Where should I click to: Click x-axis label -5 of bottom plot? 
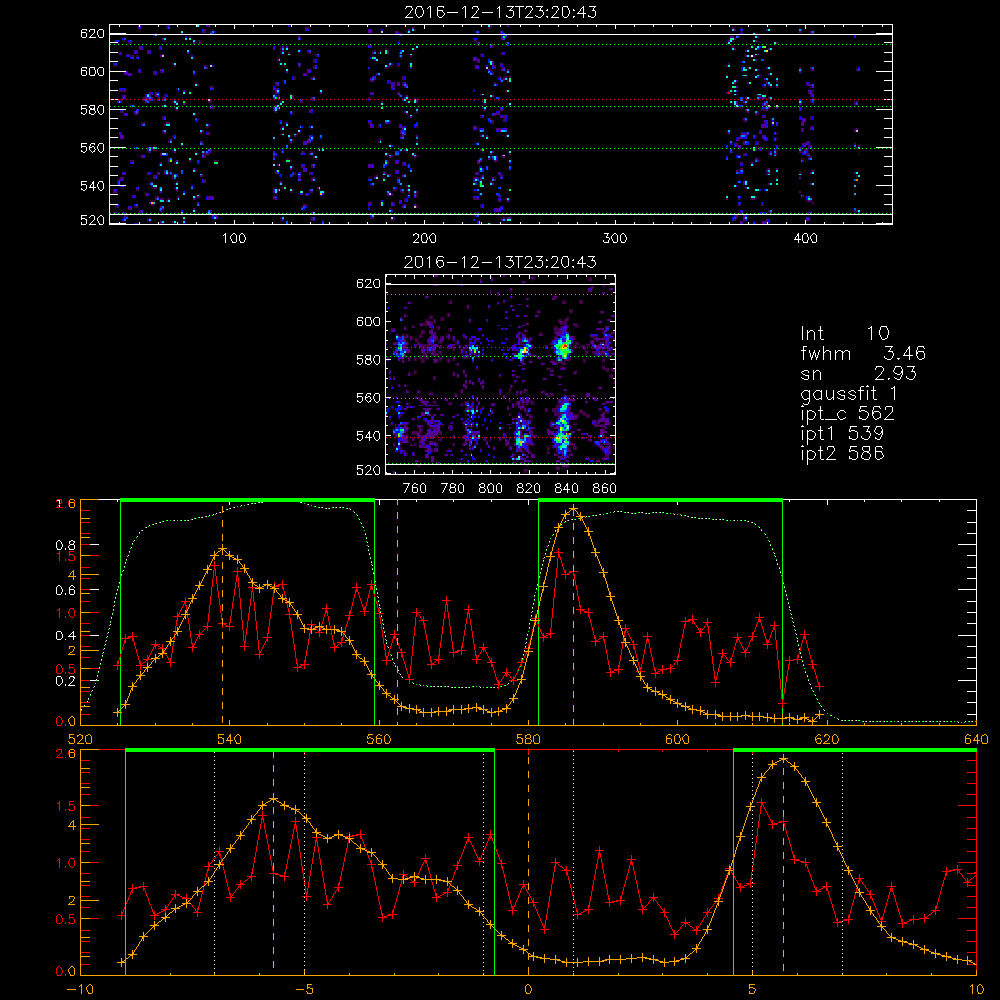point(305,990)
